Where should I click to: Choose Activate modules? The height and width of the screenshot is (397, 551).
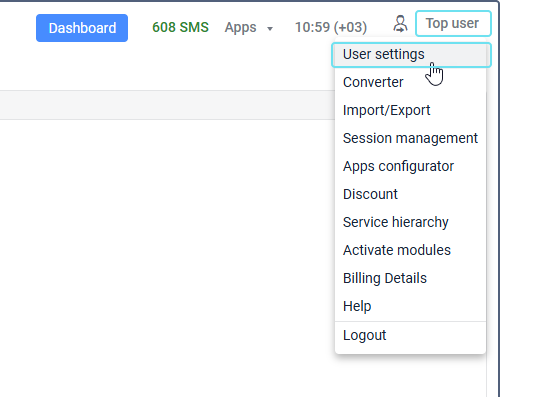410,250
